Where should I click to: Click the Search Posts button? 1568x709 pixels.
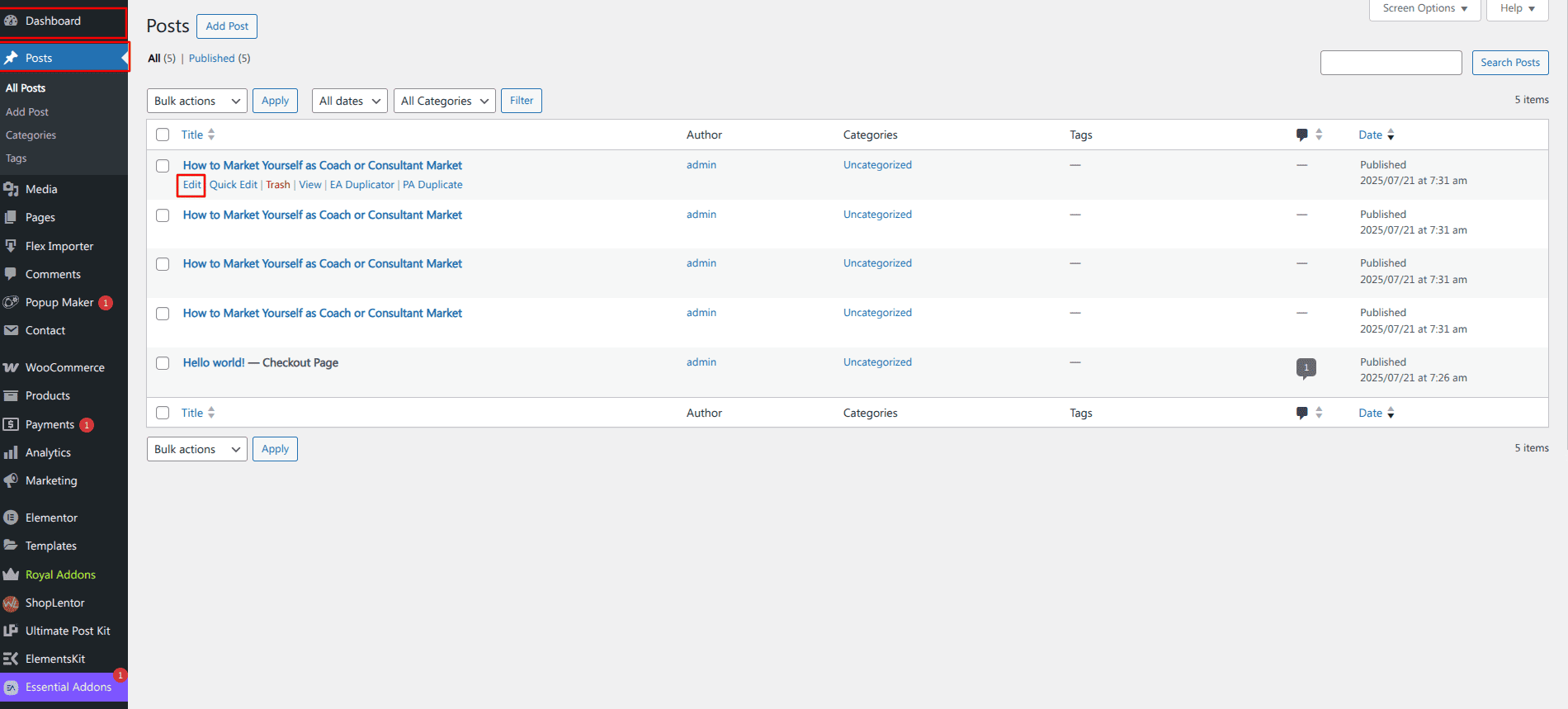[1510, 63]
